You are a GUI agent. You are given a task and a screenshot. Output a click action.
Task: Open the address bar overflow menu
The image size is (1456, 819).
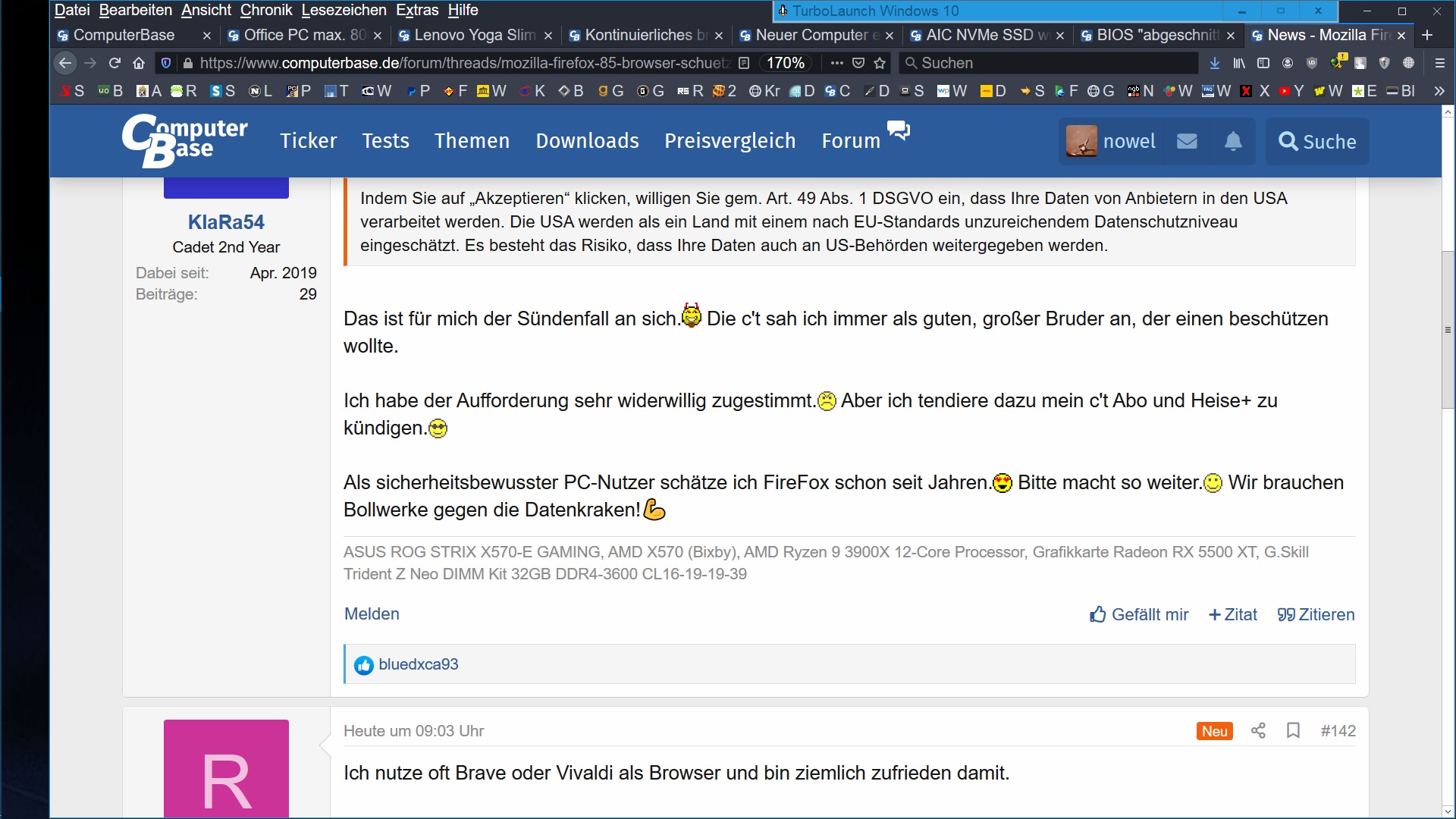(837, 64)
